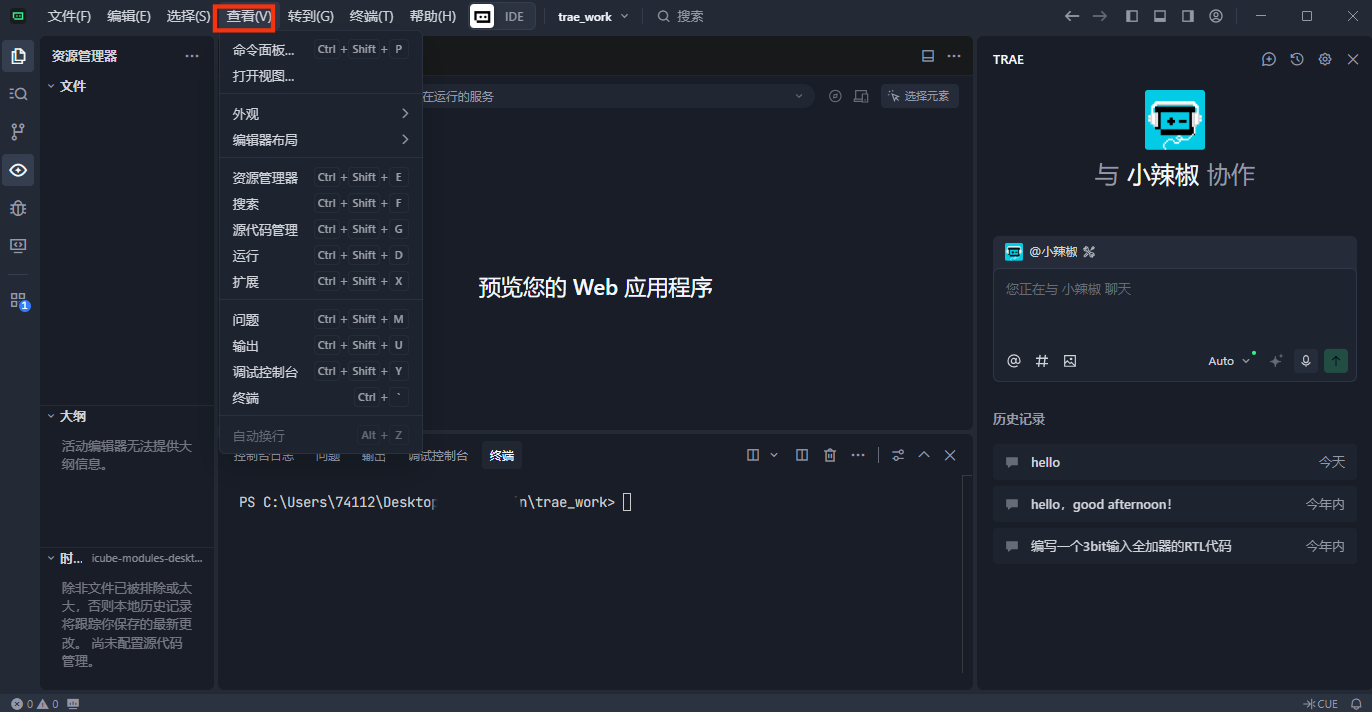This screenshot has width=1372, height=712.
Task: Collapse the 文件 section
Action: coord(52,86)
